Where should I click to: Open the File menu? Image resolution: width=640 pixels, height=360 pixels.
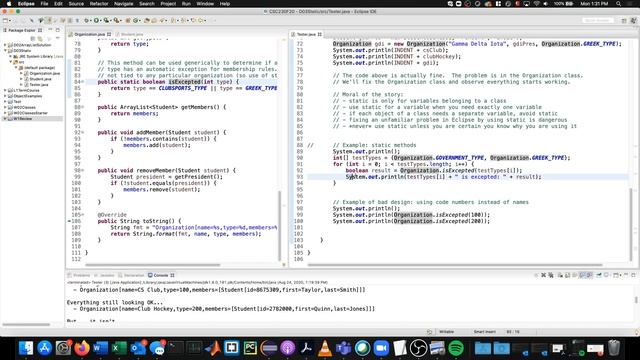click(x=44, y=4)
